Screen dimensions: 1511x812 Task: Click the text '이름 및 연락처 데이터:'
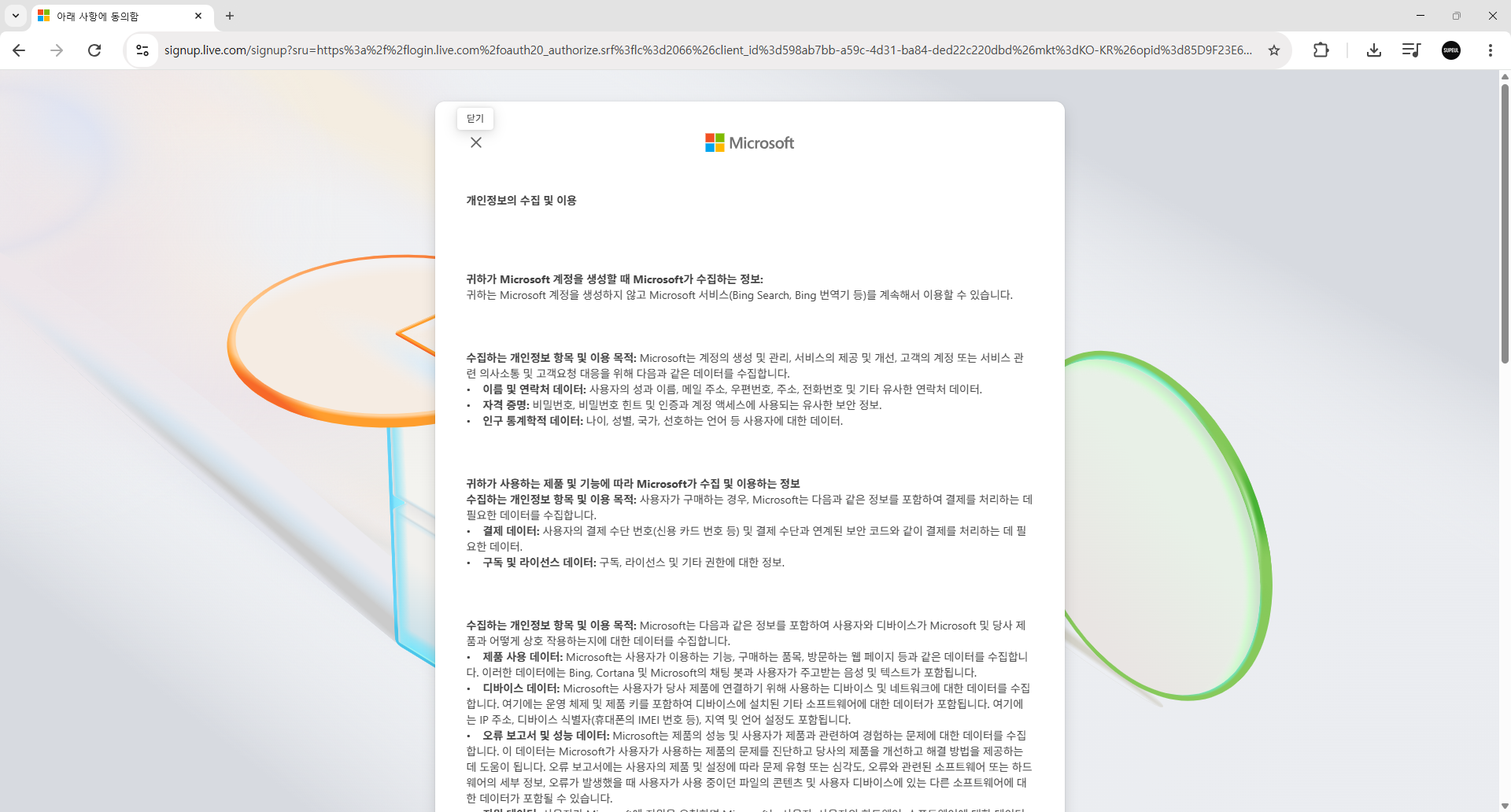(534, 389)
